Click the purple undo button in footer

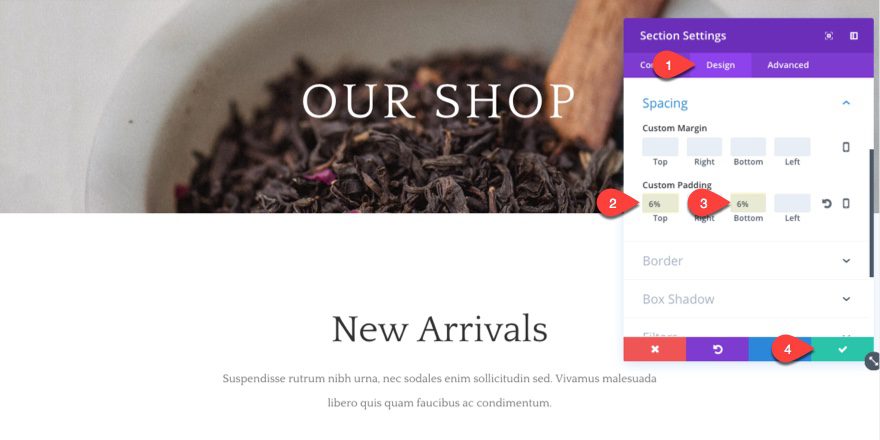click(x=717, y=349)
